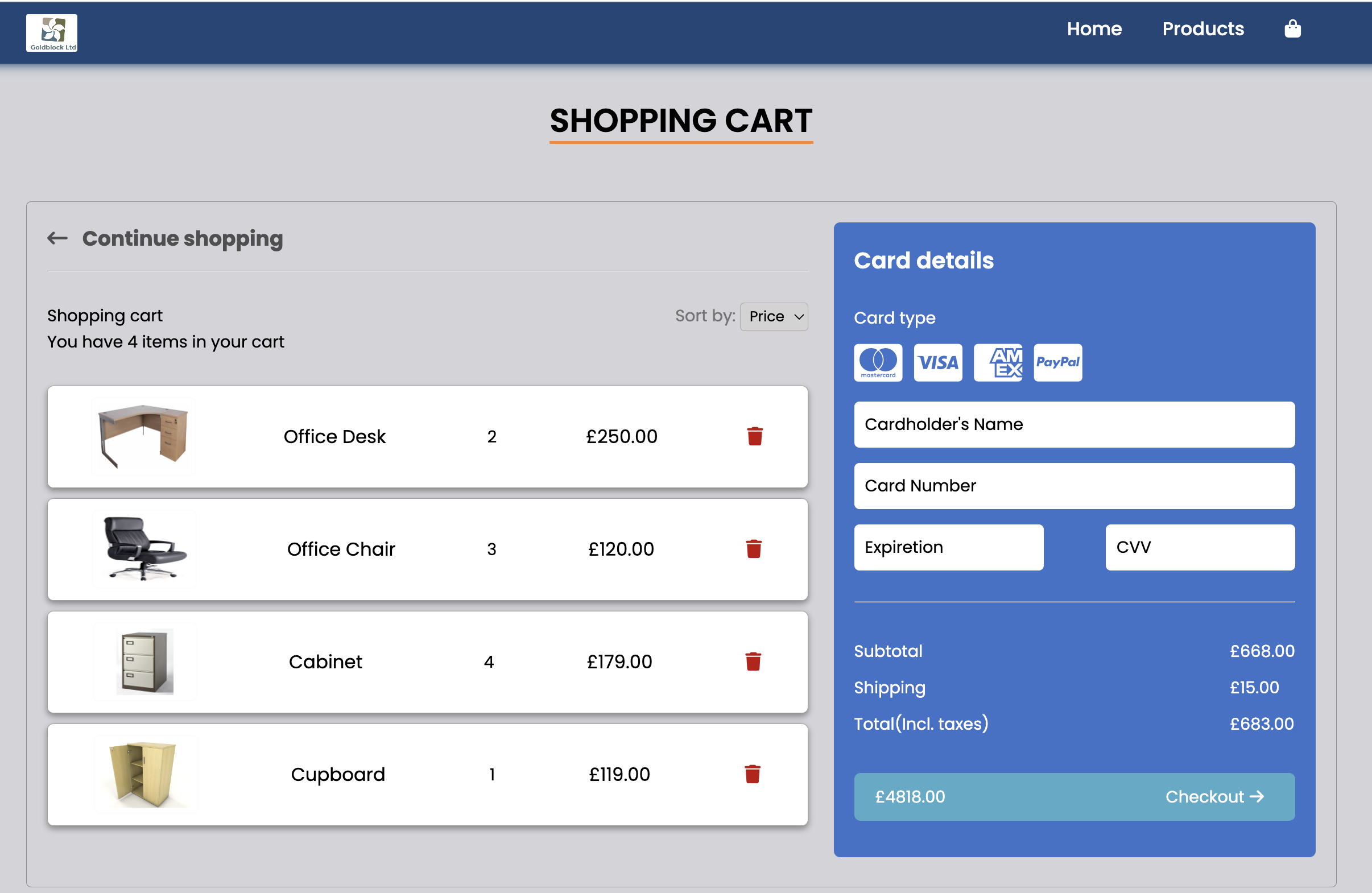Click the Office Desk item name
The width and height of the screenshot is (1372, 893).
click(x=334, y=436)
